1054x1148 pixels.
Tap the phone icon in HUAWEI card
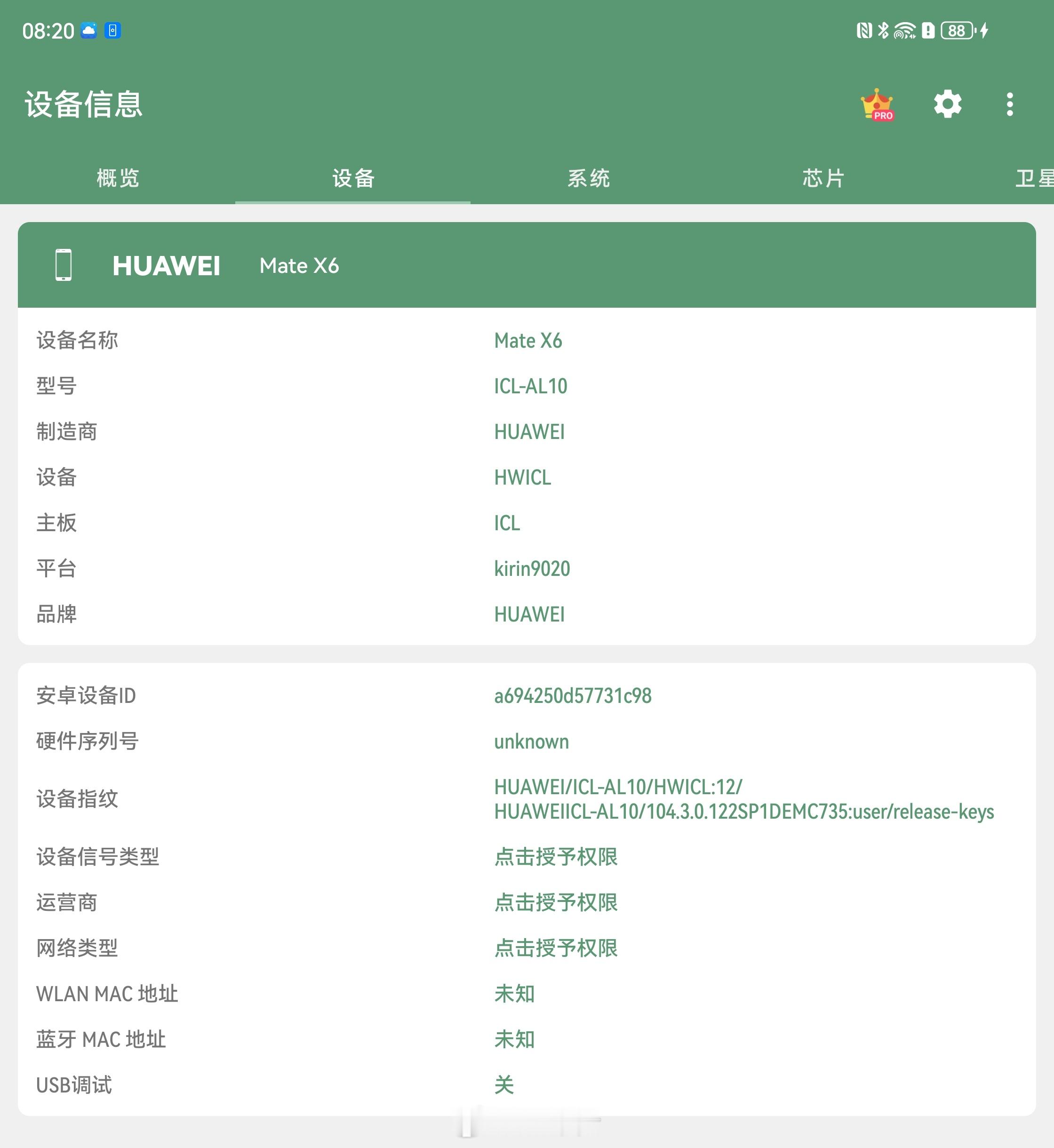coord(64,265)
